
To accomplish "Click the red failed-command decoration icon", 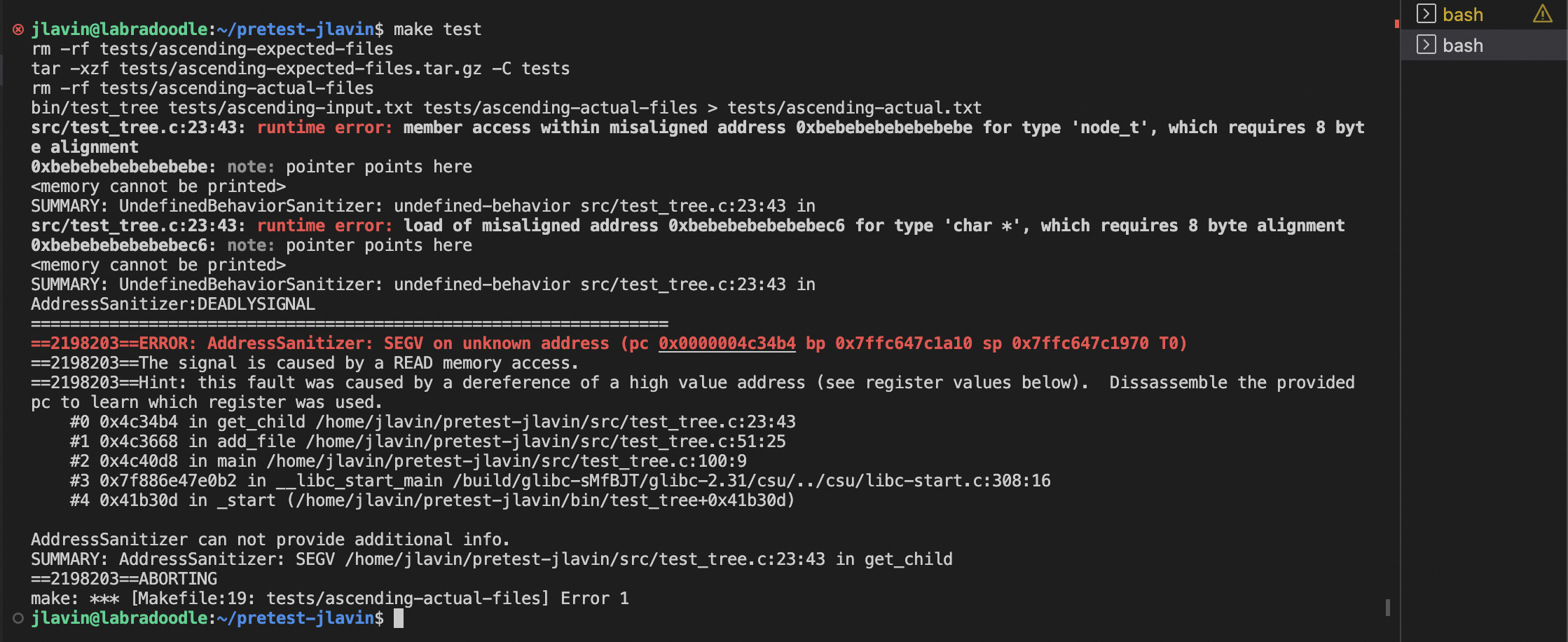I will point(18,29).
